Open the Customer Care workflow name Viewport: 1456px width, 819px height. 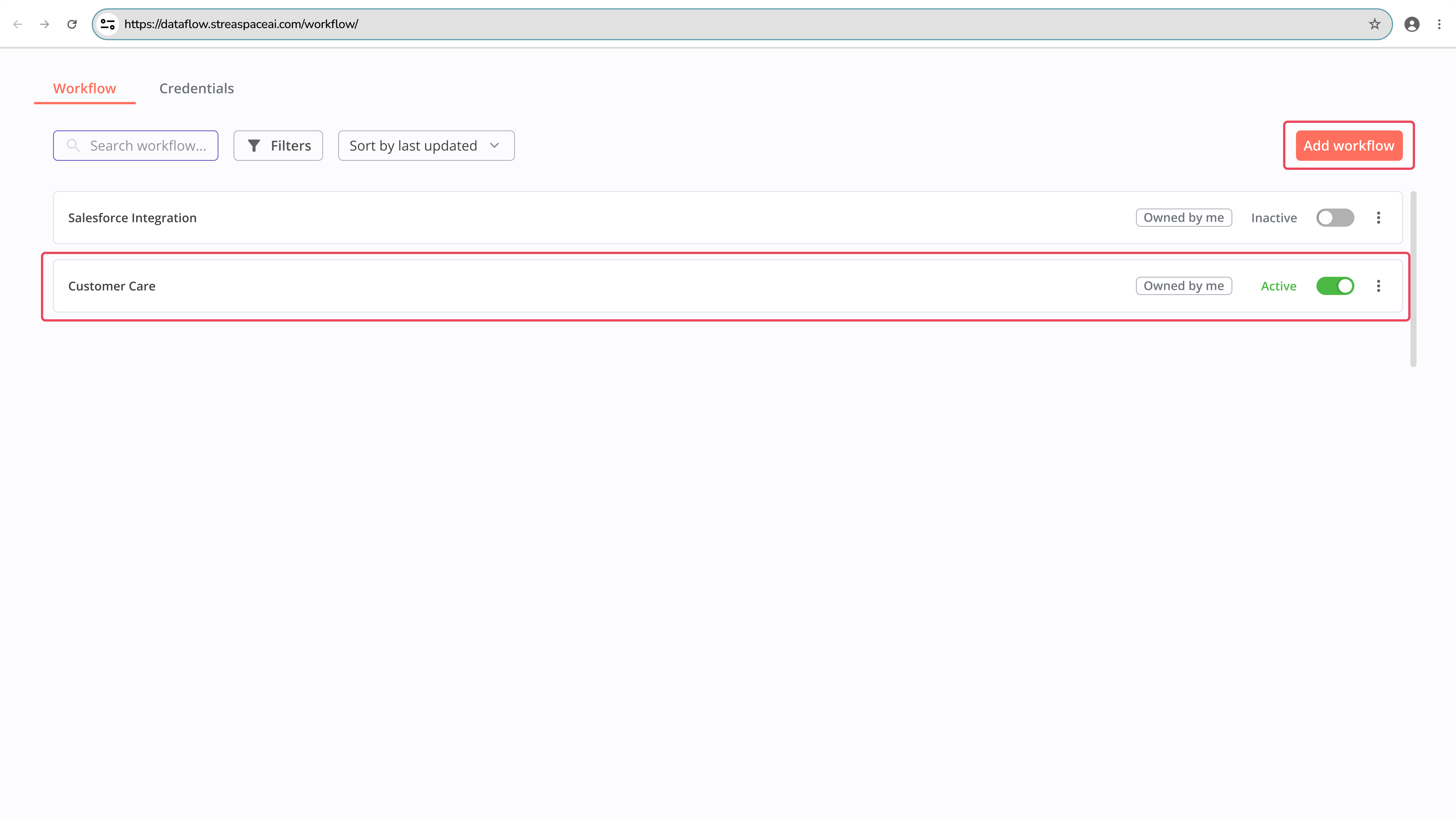(112, 287)
